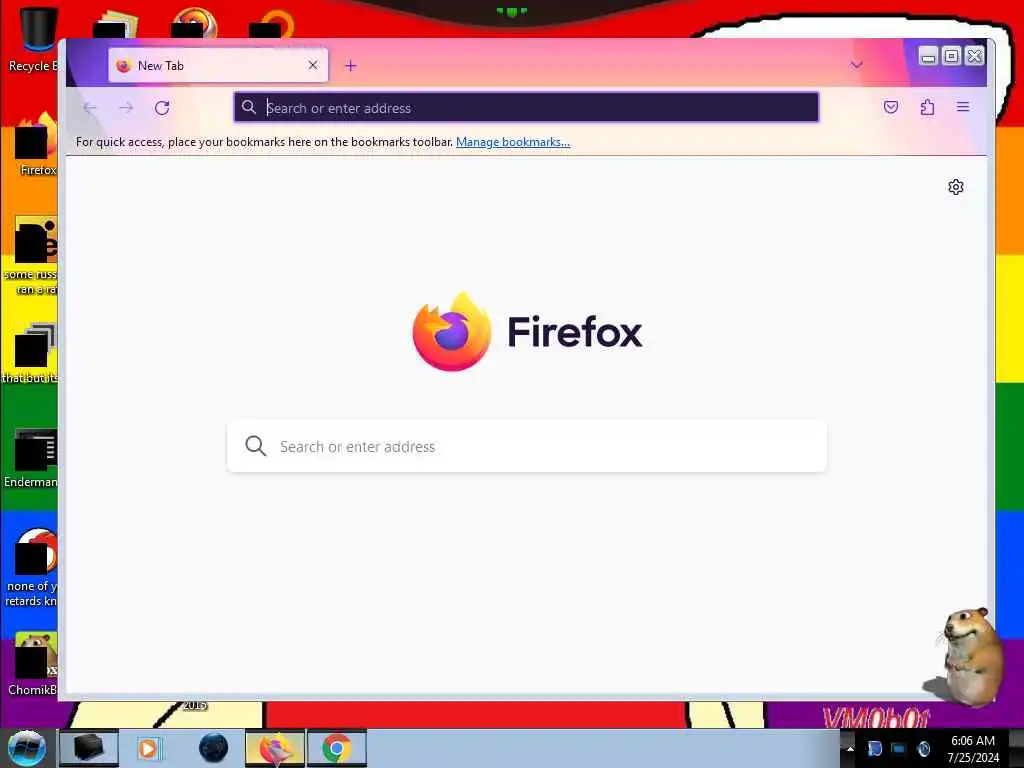The width and height of the screenshot is (1024, 768).
Task: Select the Enderman desktop icon
Action: click(31, 458)
